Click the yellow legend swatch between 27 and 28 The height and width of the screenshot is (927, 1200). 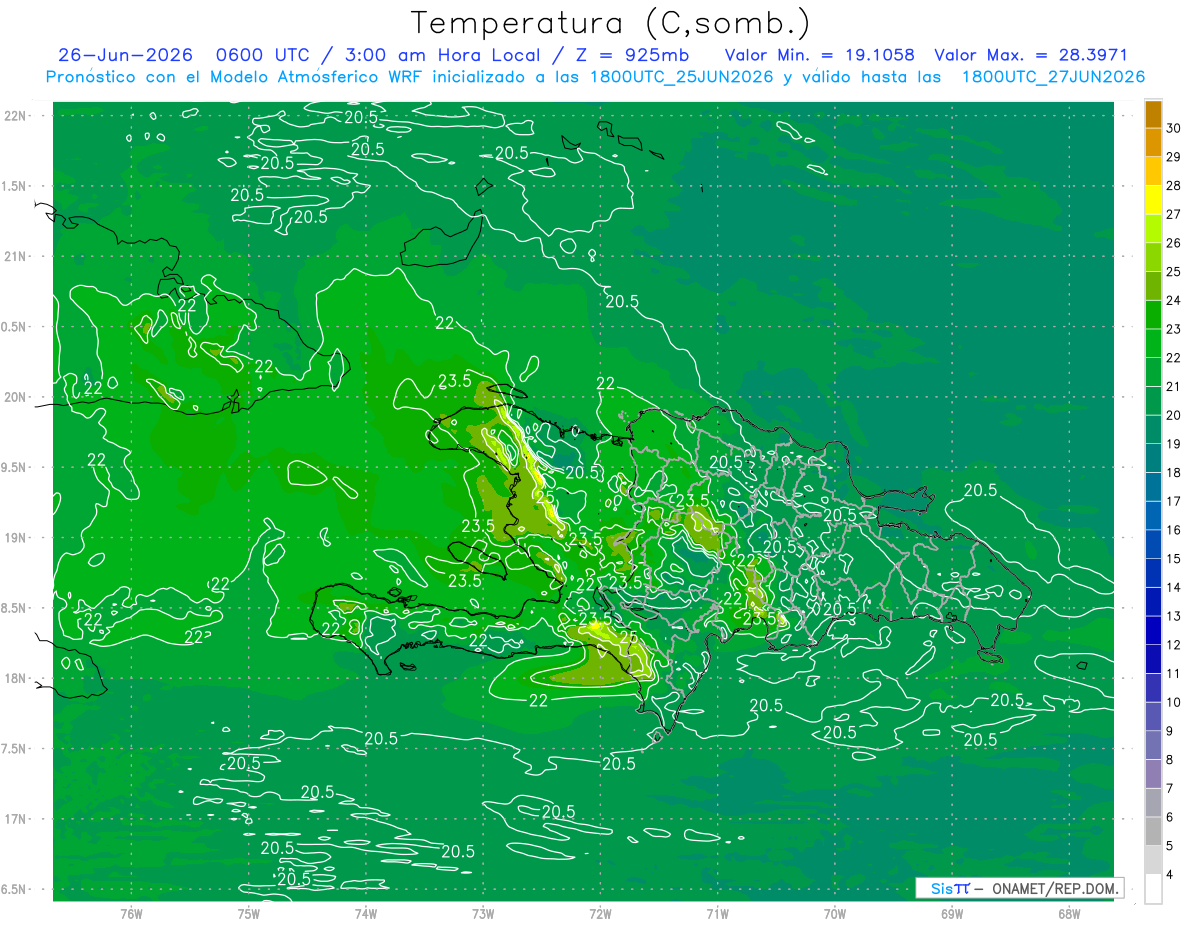pos(1153,200)
